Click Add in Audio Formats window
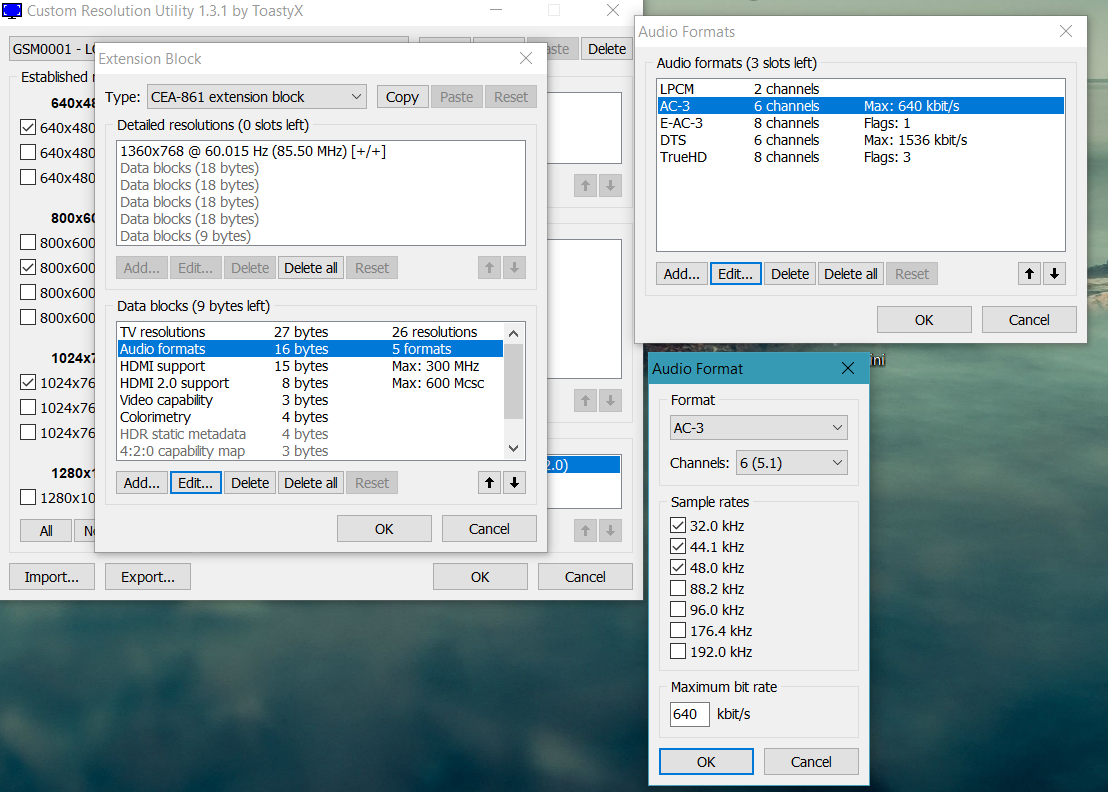The width and height of the screenshot is (1108, 792). coord(682,274)
